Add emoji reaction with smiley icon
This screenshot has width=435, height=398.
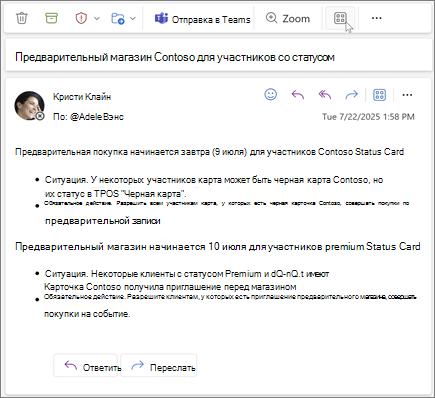271,95
